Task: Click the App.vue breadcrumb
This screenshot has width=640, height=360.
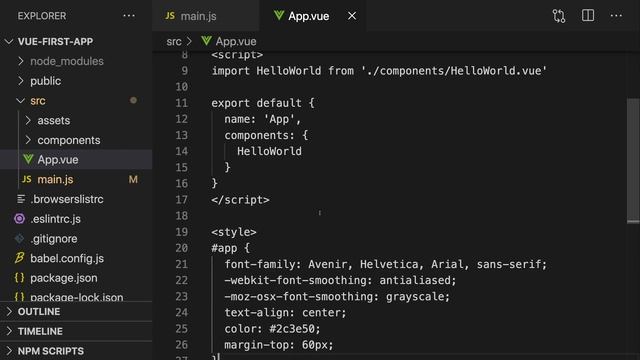Action: pyautogui.click(x=236, y=42)
